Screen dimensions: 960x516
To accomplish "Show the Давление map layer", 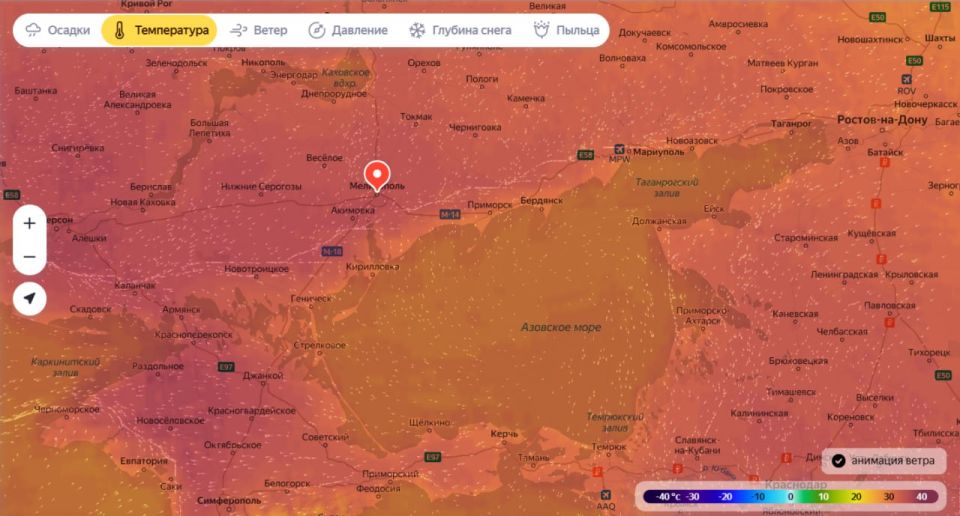I will 348,30.
